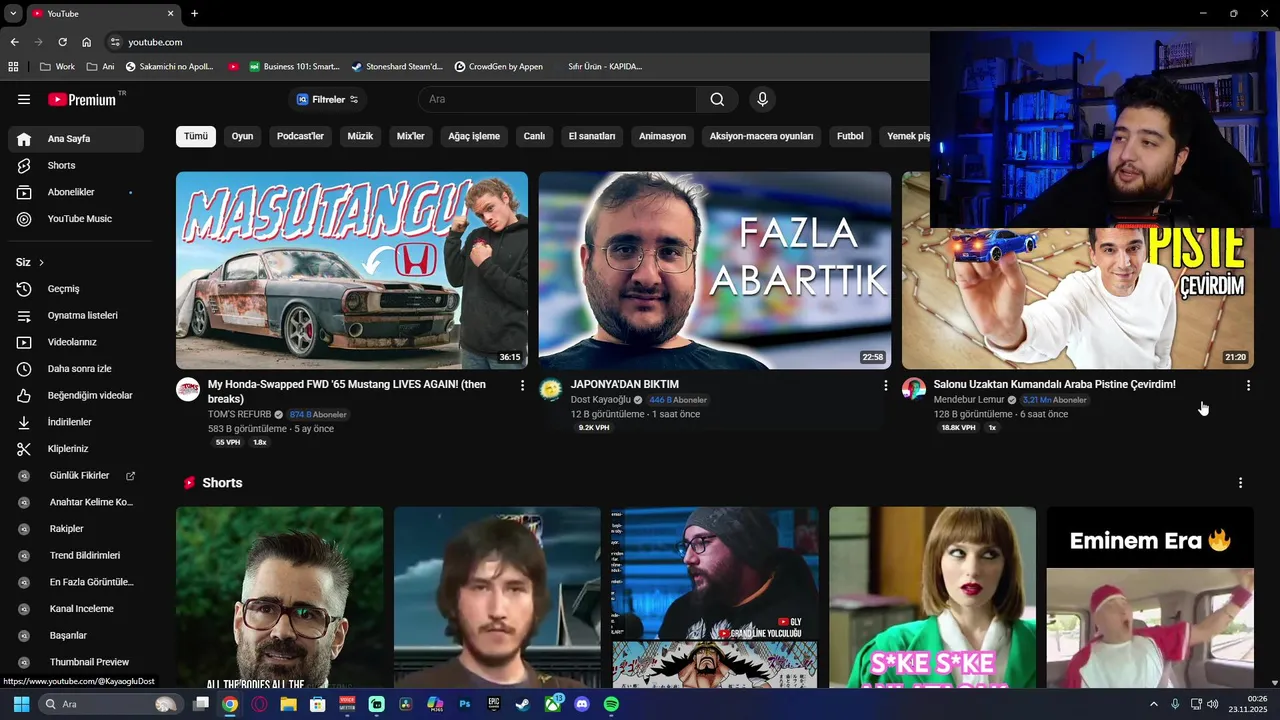Open the Filtreler filter button

[x=328, y=99]
